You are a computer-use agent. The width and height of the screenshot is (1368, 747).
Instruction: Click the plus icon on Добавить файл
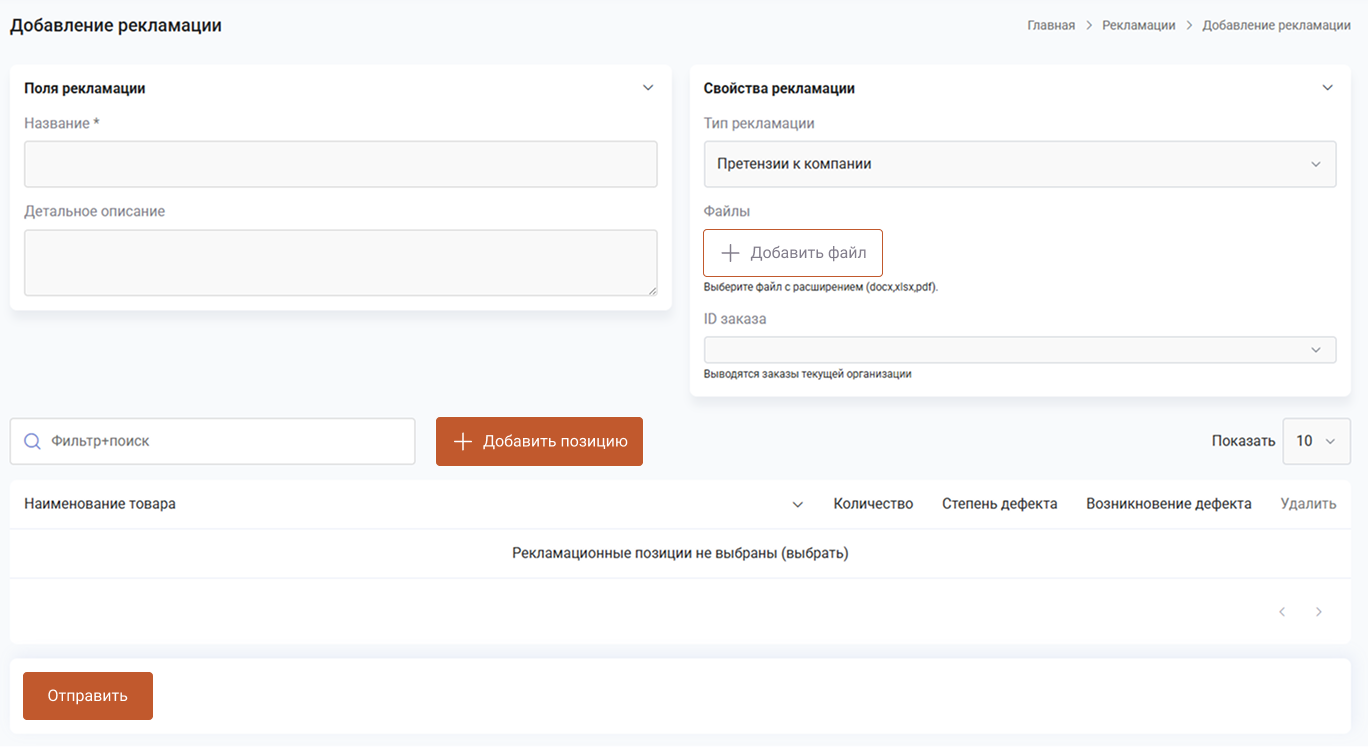point(730,253)
